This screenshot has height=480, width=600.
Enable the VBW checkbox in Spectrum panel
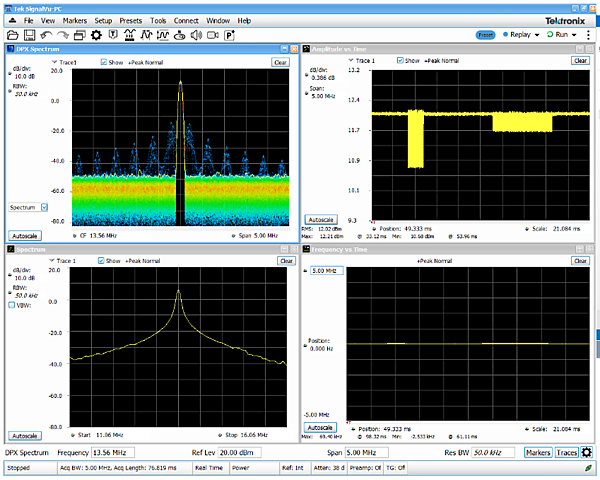tap(11, 305)
